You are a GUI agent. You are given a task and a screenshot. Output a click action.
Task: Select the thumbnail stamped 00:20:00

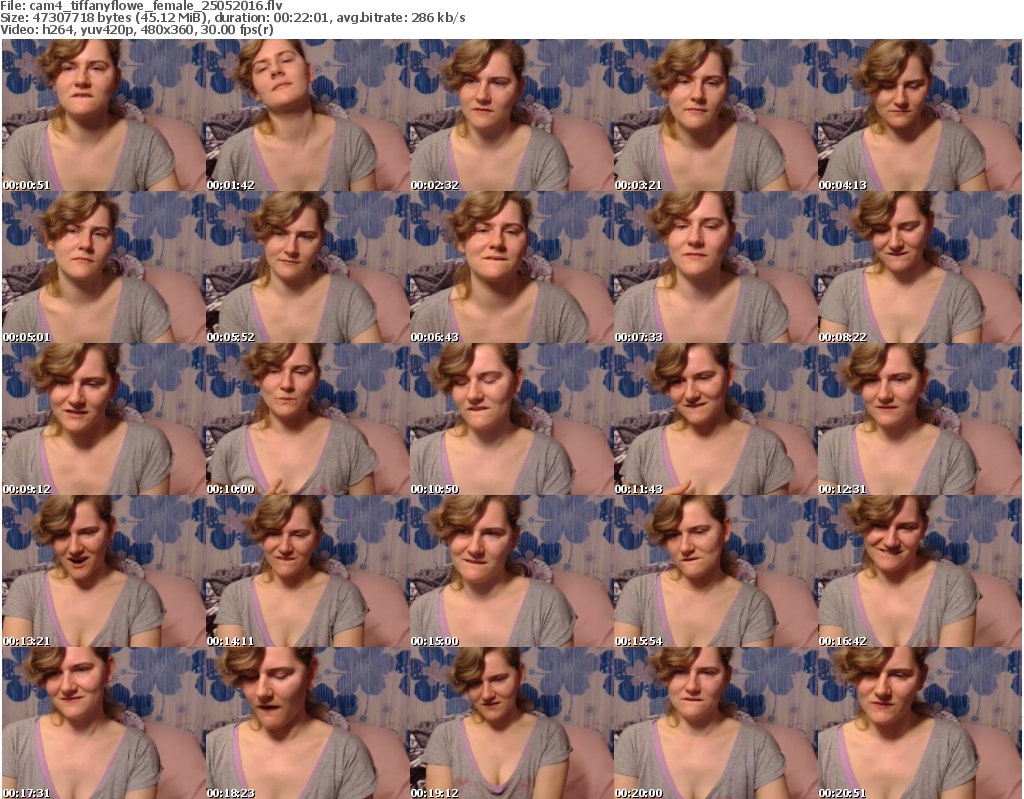coord(715,723)
